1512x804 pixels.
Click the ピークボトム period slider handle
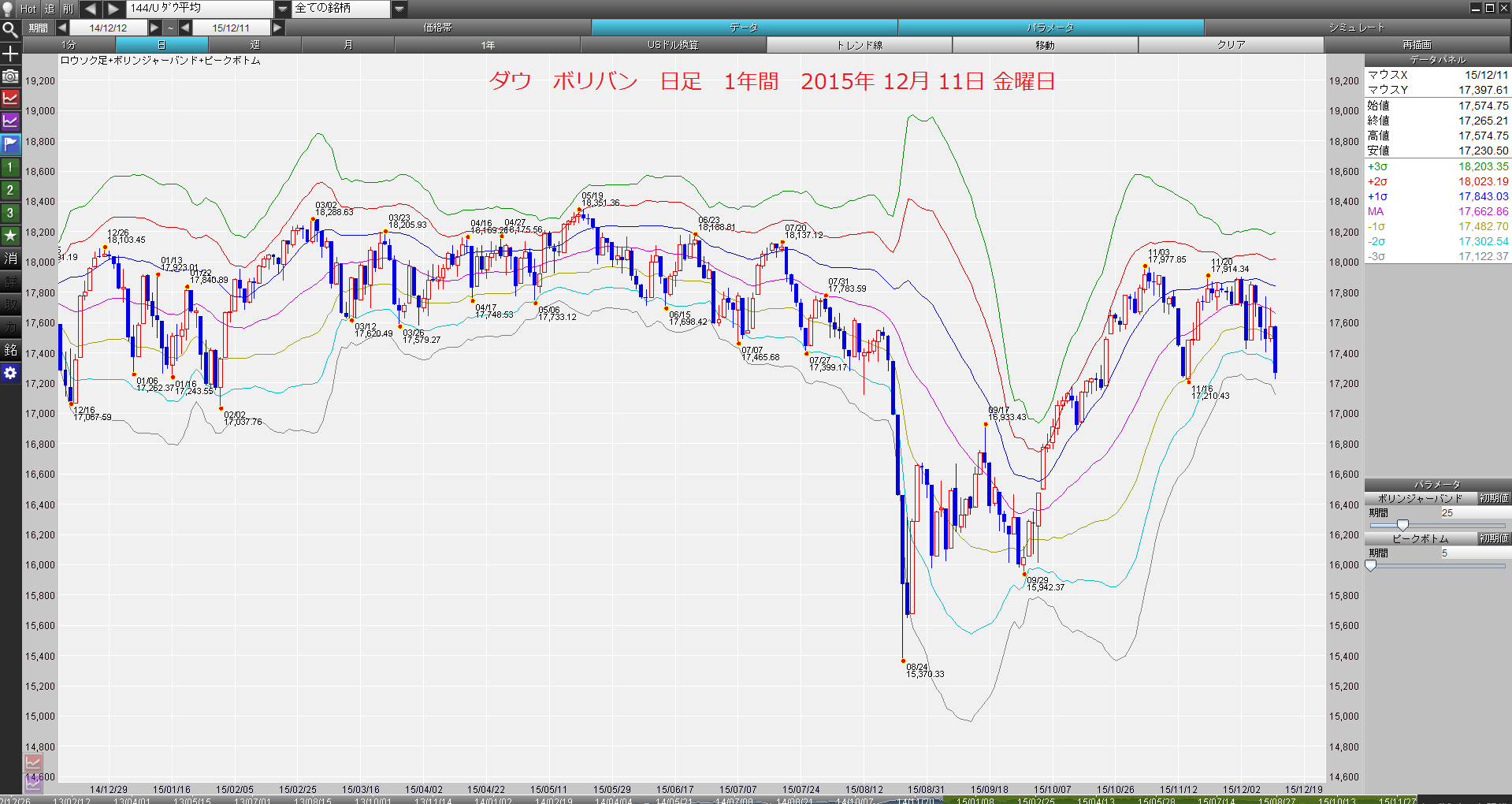click(1371, 565)
